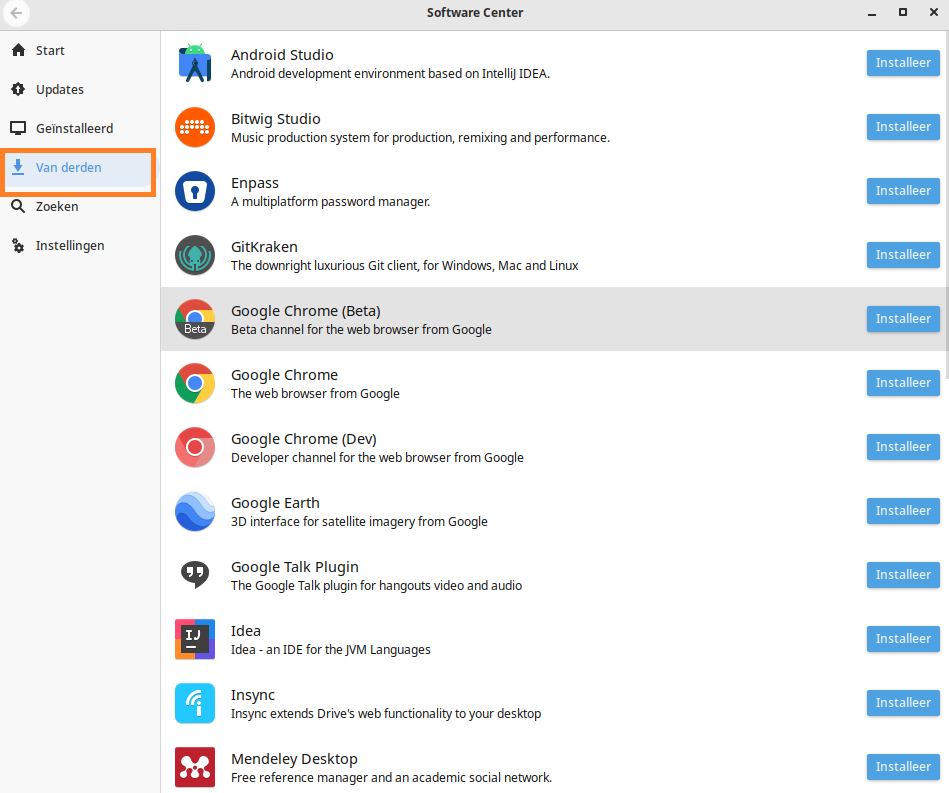Click the Updates gear icon

click(19, 90)
